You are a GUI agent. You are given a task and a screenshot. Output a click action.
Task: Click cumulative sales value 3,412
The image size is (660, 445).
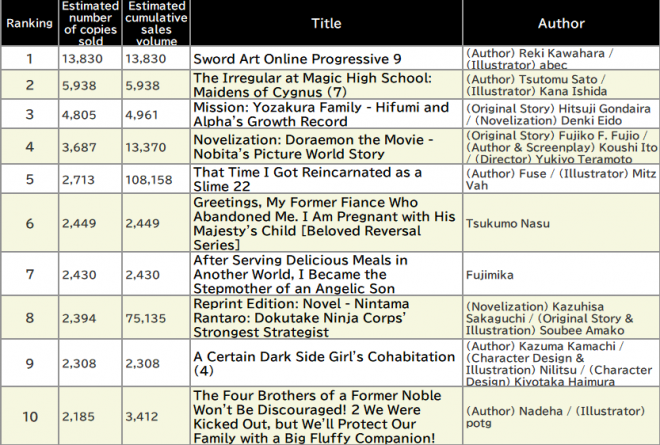pyautogui.click(x=141, y=416)
